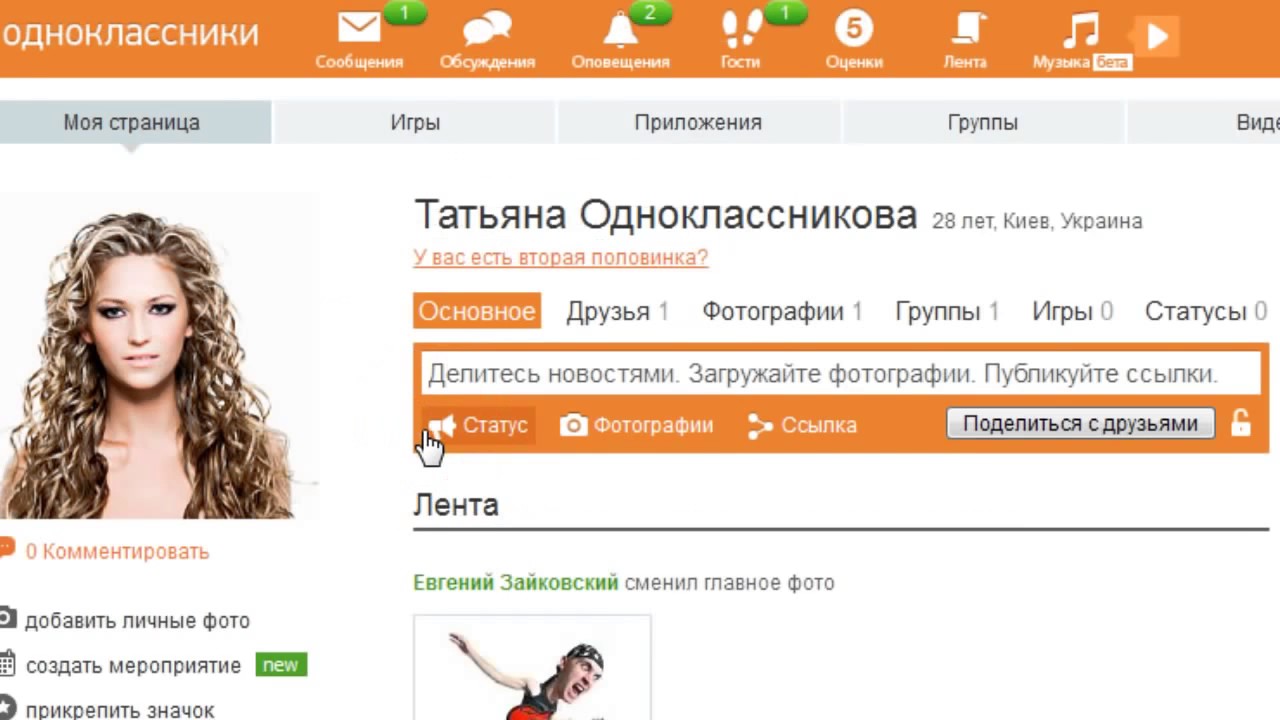Click the 'бета' label next to Музыка
Screen dimensions: 1280x720
tap(1111, 62)
